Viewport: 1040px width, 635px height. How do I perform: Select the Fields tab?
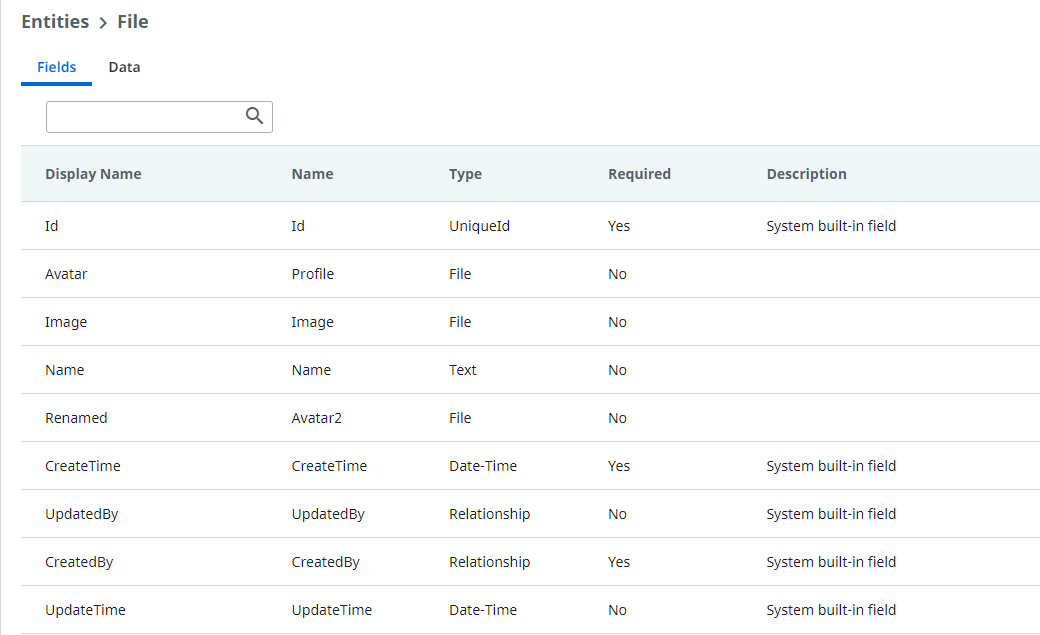(56, 67)
